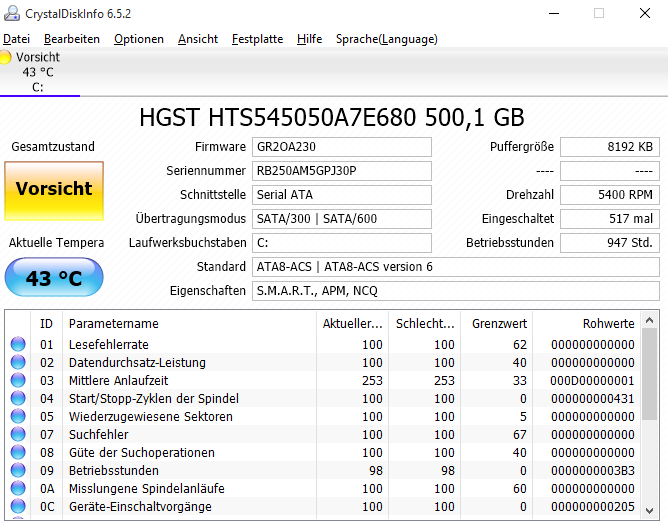Close the CrystalDiskInfo window
The height and width of the screenshot is (524, 668).
[x=645, y=14]
